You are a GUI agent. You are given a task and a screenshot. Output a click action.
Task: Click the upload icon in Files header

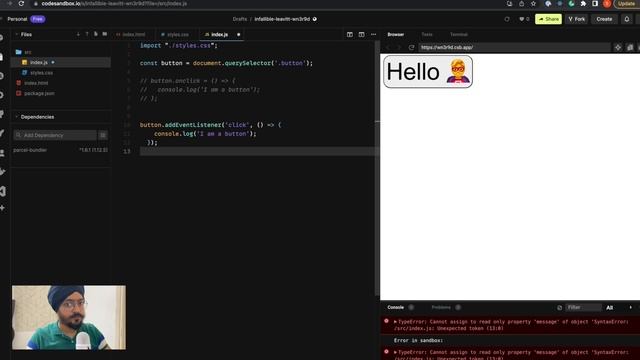(x=87, y=34)
